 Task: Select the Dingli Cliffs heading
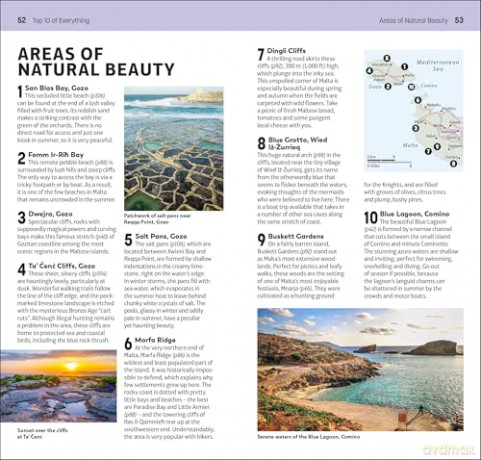tap(286, 51)
